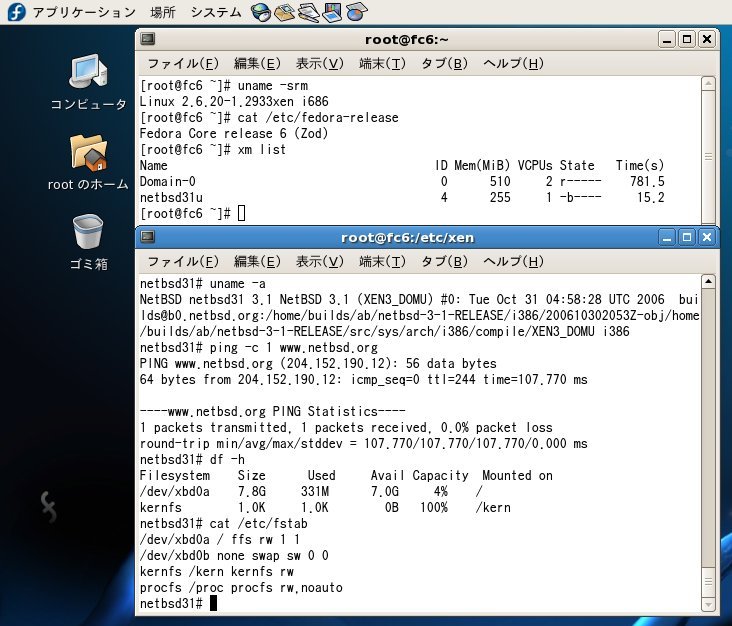
Task: Open 表示(V) menu in root@fc6:~ window
Action: tap(319, 63)
